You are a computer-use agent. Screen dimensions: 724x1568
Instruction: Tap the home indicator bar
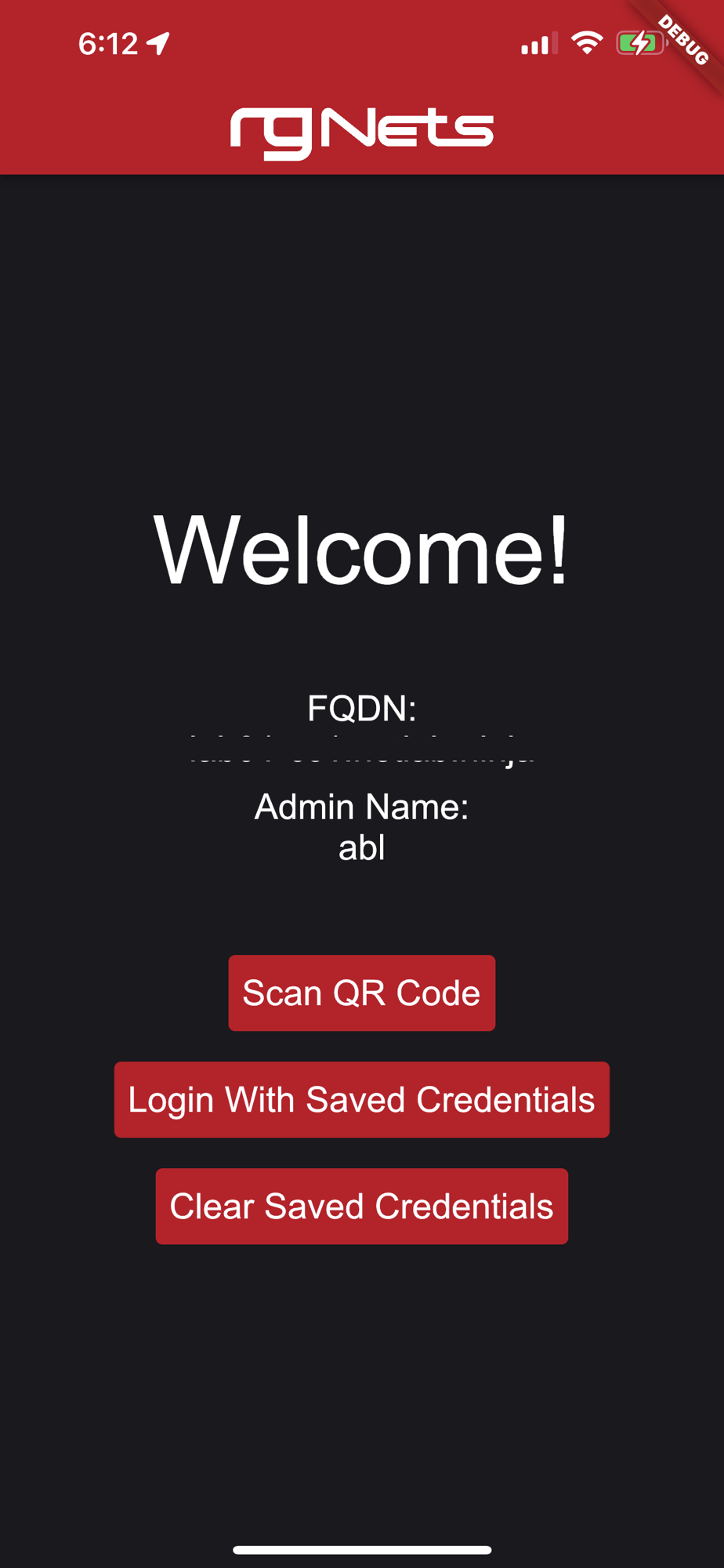pos(362,1549)
